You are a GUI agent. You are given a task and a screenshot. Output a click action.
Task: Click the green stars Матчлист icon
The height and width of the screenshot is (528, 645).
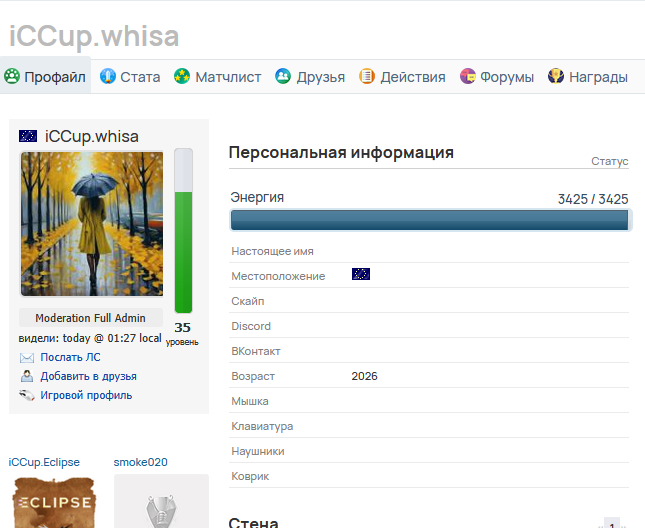click(182, 76)
